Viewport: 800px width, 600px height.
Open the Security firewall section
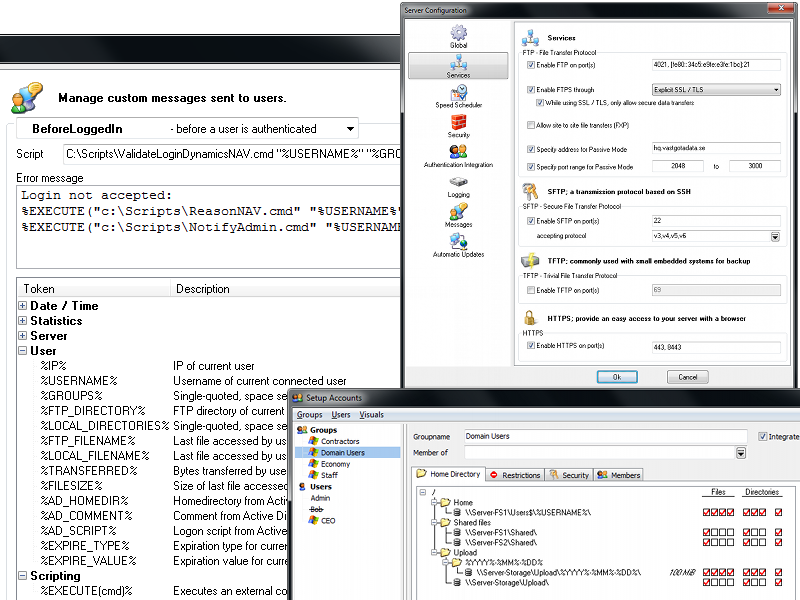click(458, 124)
